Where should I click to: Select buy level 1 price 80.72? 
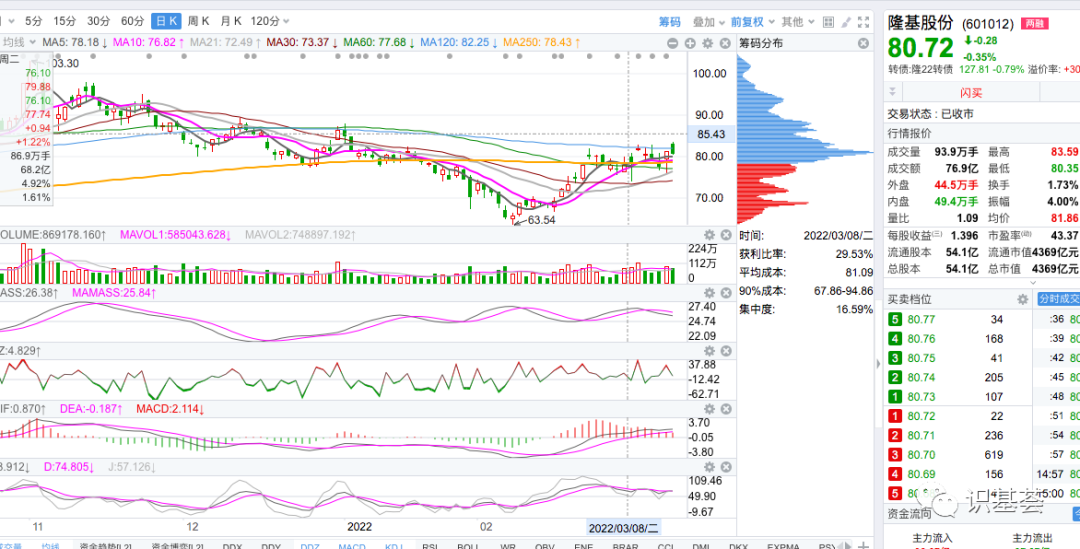(920, 415)
